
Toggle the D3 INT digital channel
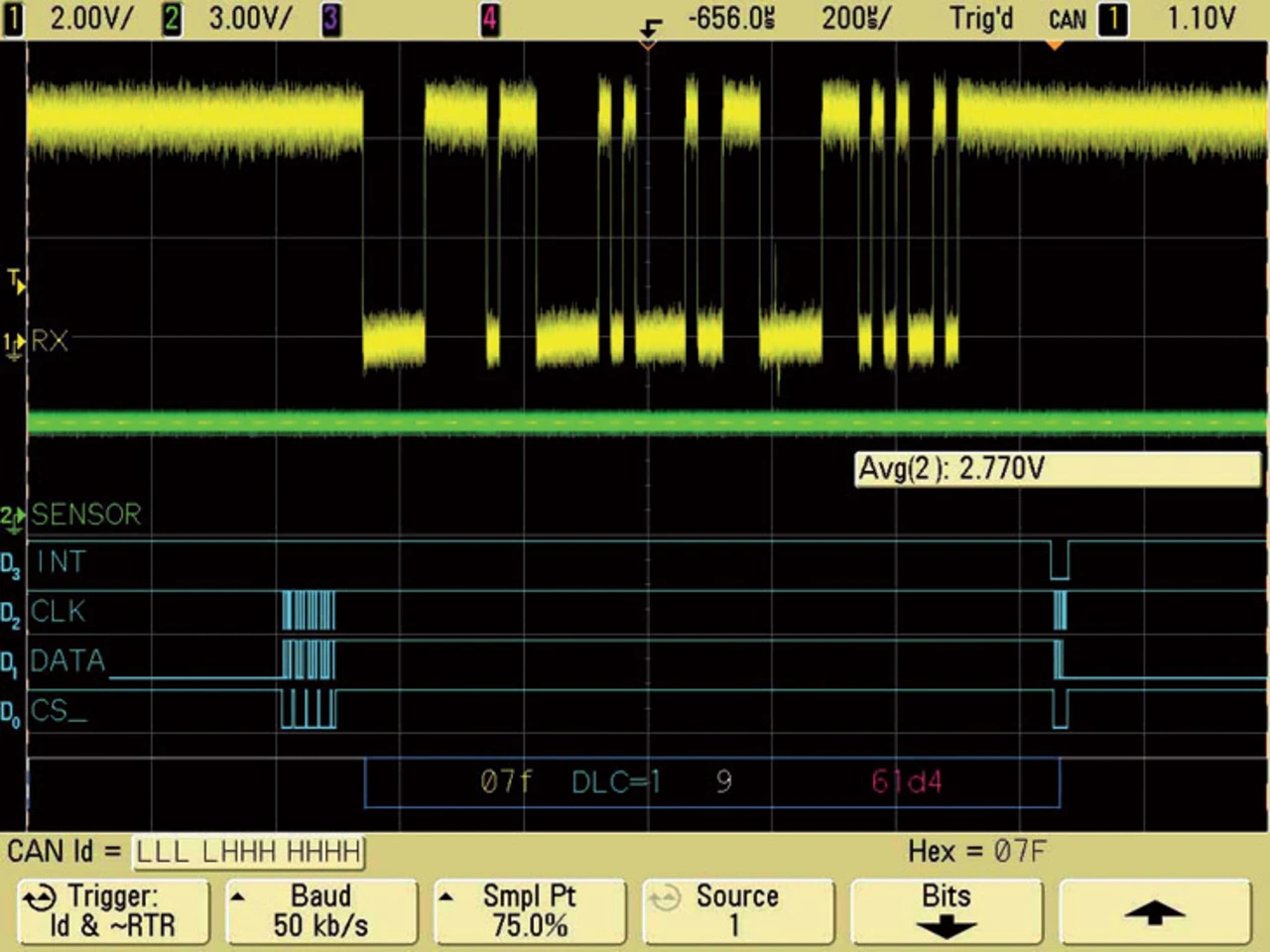12,565
